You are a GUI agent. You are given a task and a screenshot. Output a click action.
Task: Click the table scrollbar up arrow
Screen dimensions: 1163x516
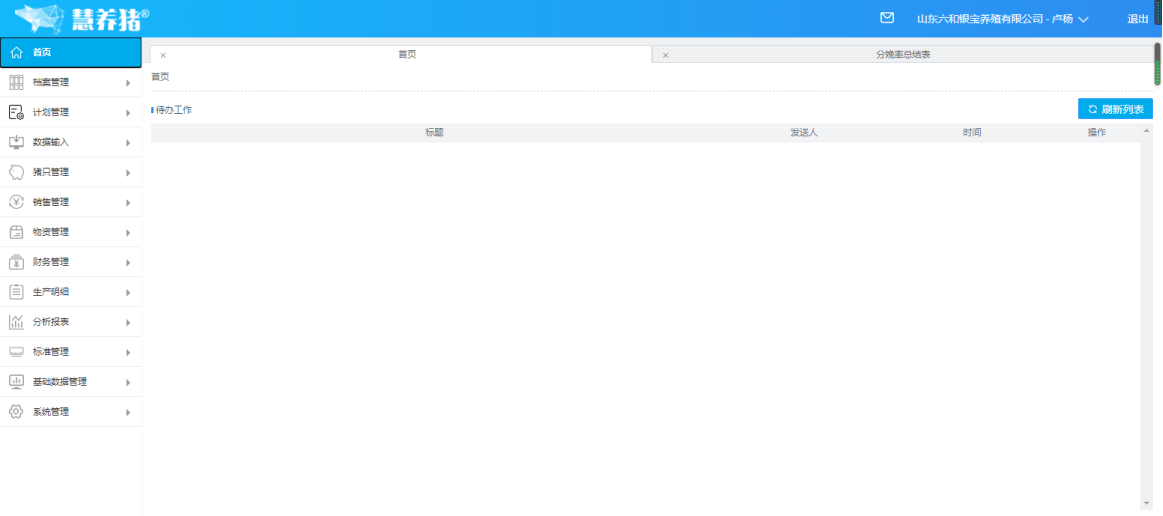[1147, 130]
